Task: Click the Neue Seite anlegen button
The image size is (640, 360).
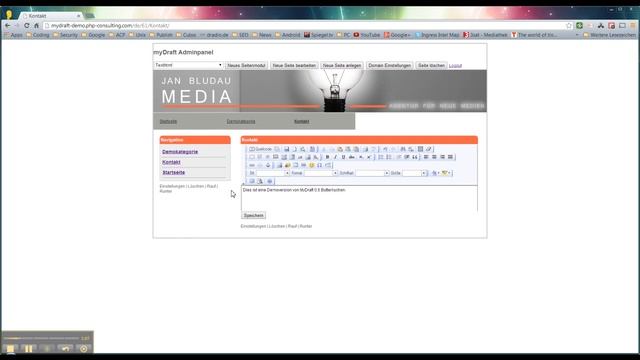Action: click(342, 65)
